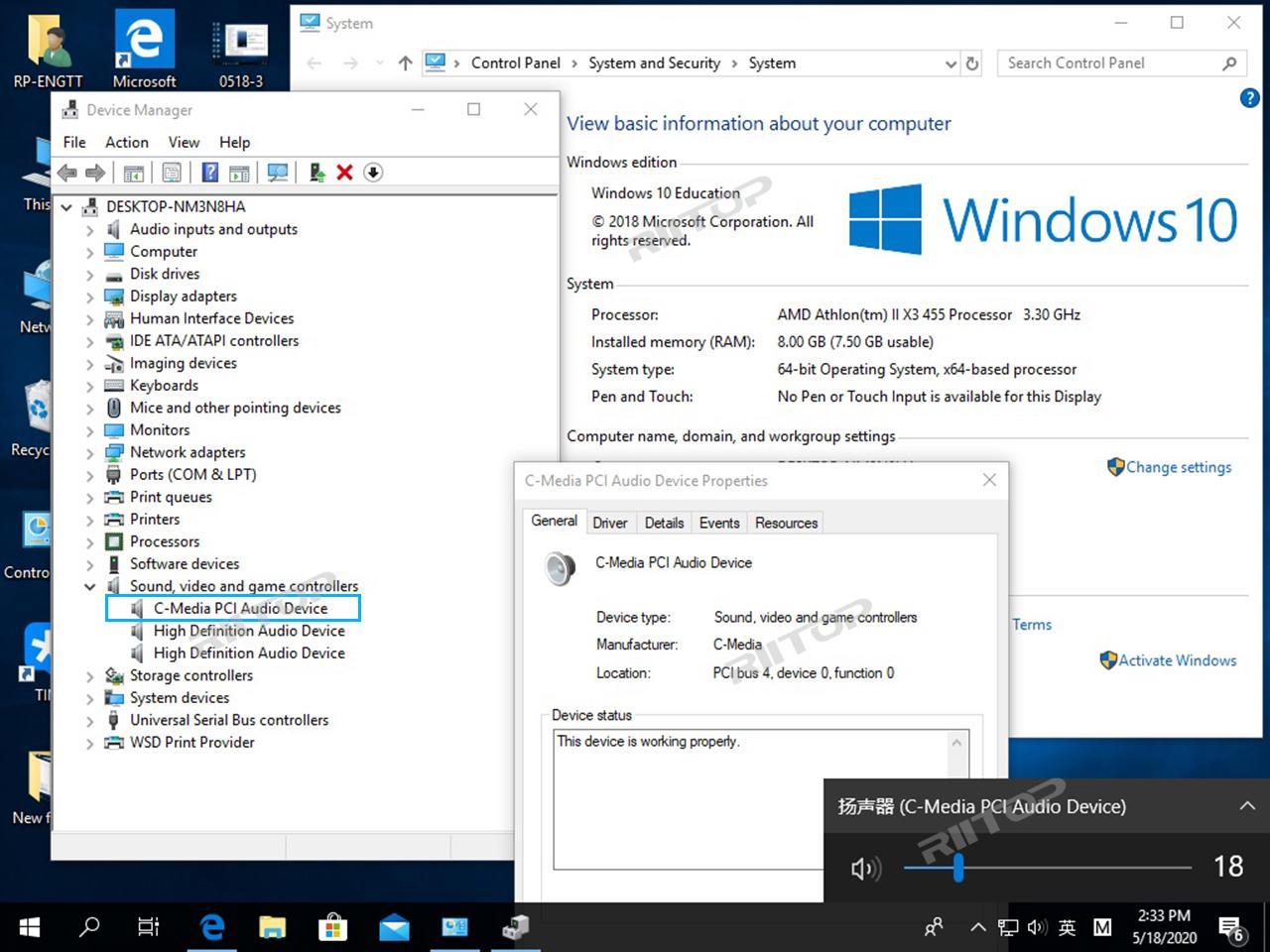1270x952 pixels.
Task: Click Microsoft Edge desktop shortcut
Action: point(145,48)
